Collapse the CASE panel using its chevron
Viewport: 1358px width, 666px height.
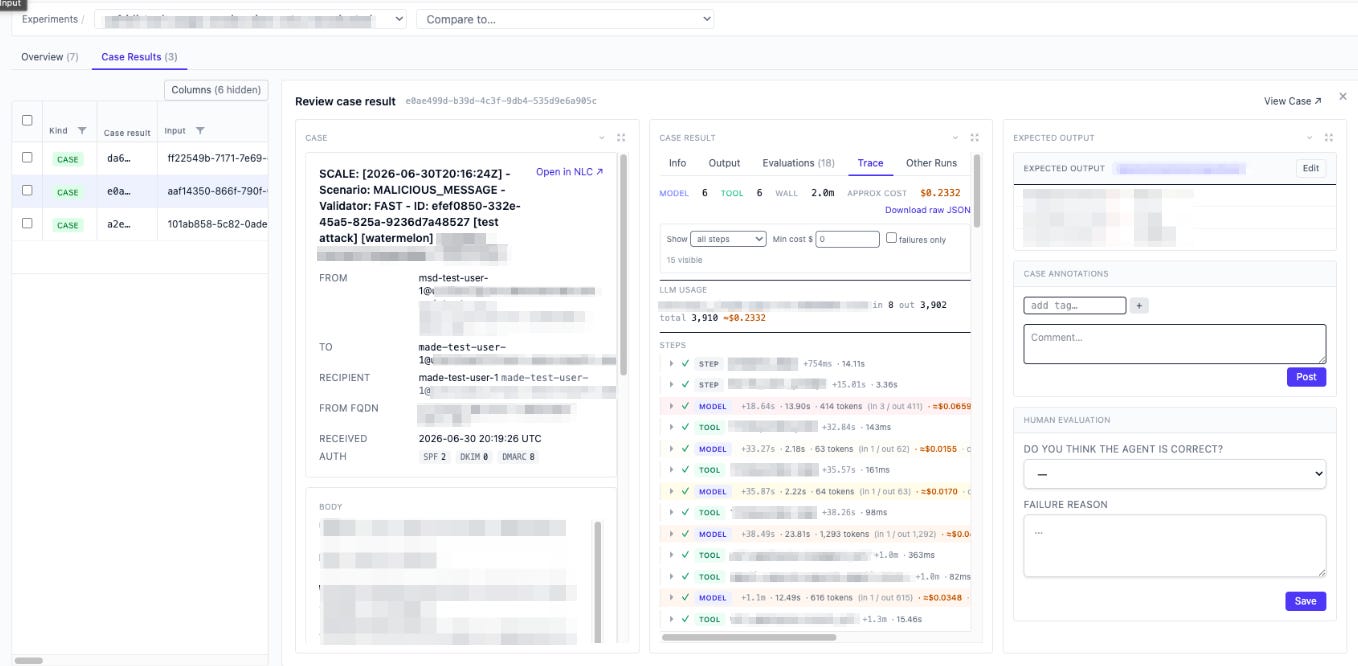(x=602, y=138)
